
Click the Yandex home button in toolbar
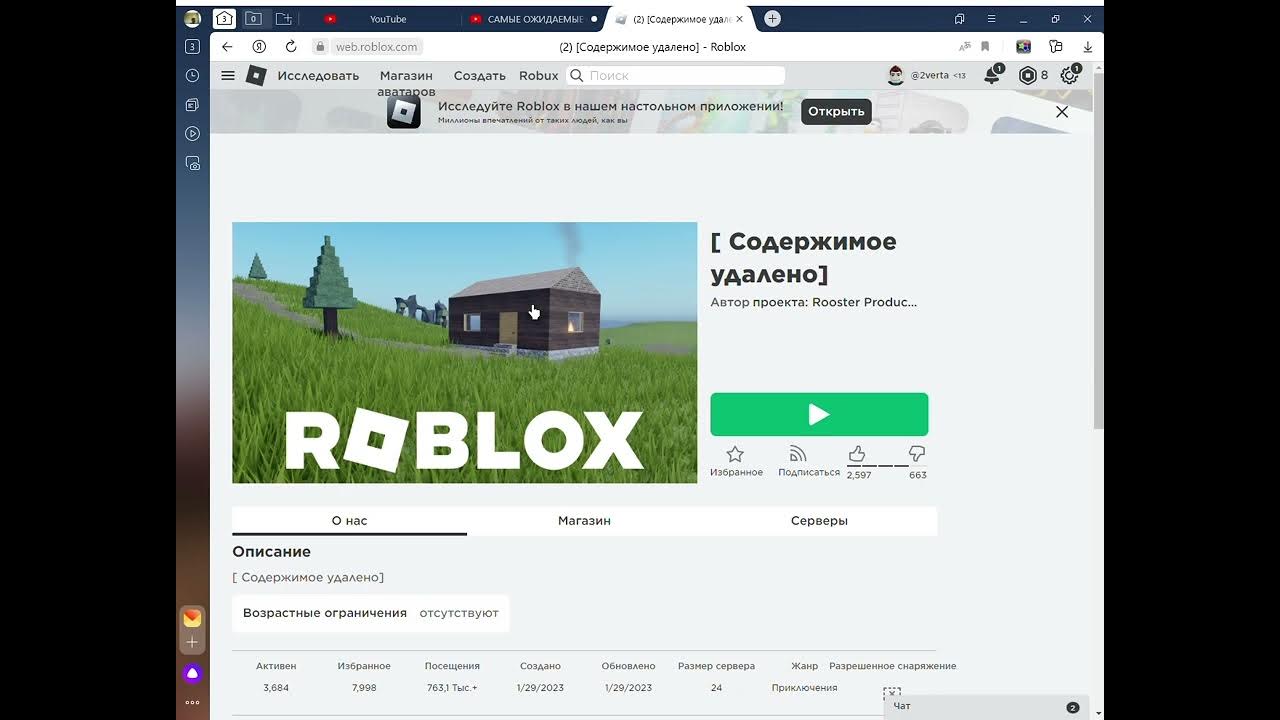pos(259,47)
